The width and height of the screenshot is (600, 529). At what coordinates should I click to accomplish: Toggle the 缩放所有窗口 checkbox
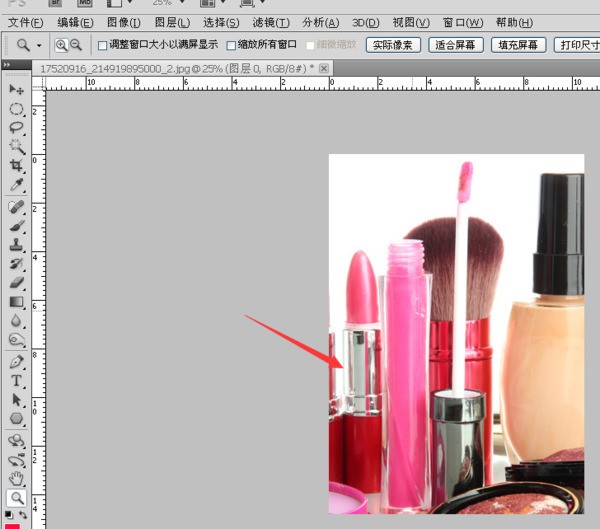point(232,45)
